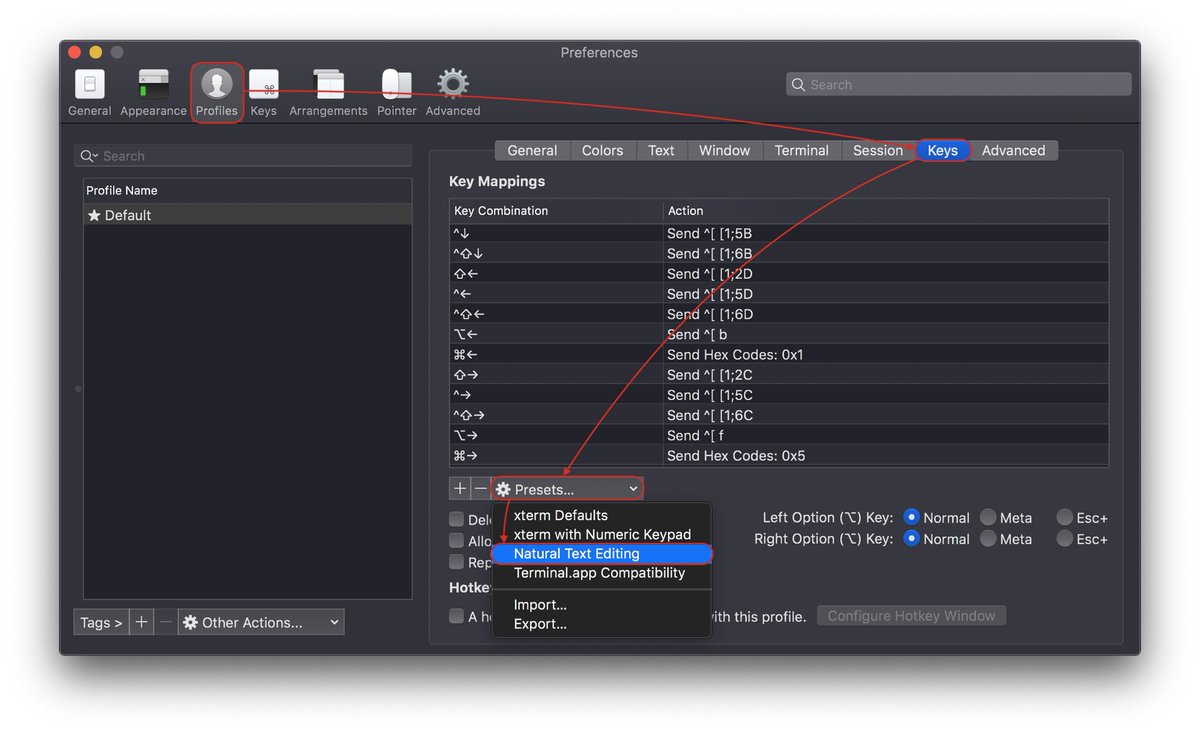Select Import... in presets menu

[x=601, y=604]
